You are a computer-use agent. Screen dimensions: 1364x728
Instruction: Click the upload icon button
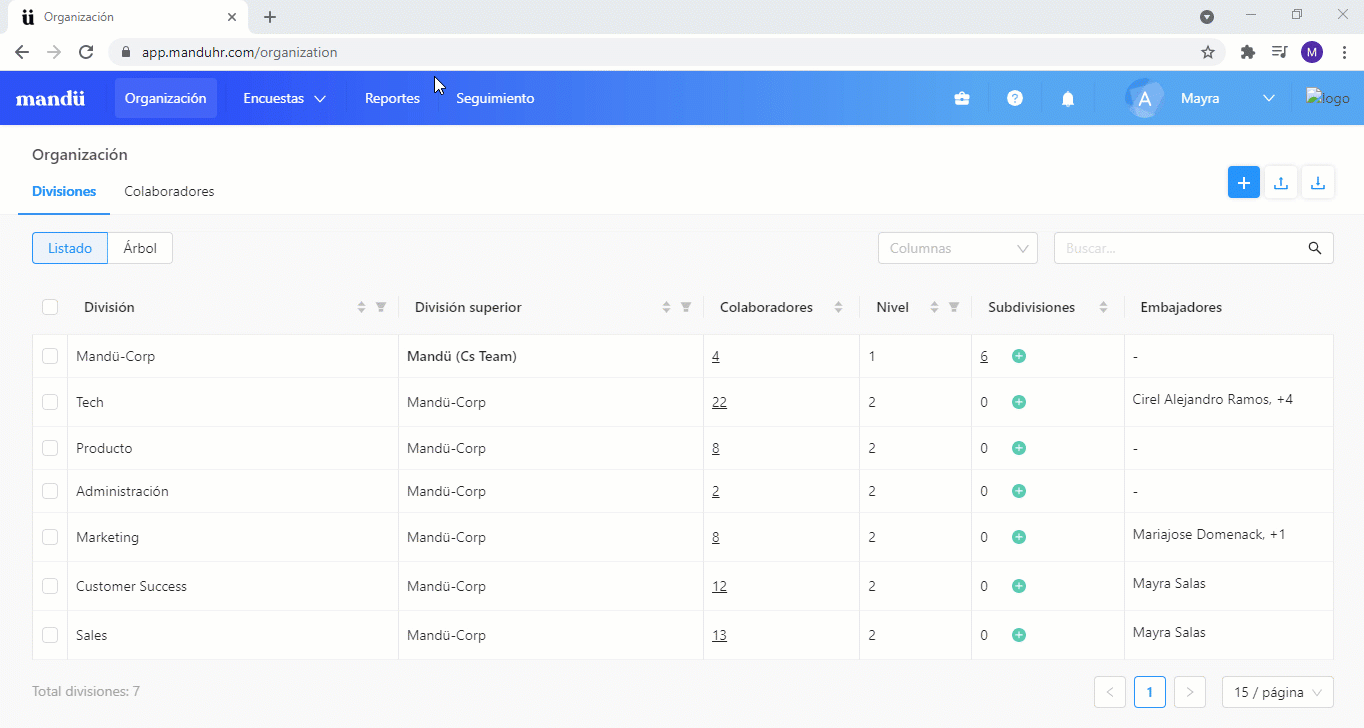click(1281, 183)
